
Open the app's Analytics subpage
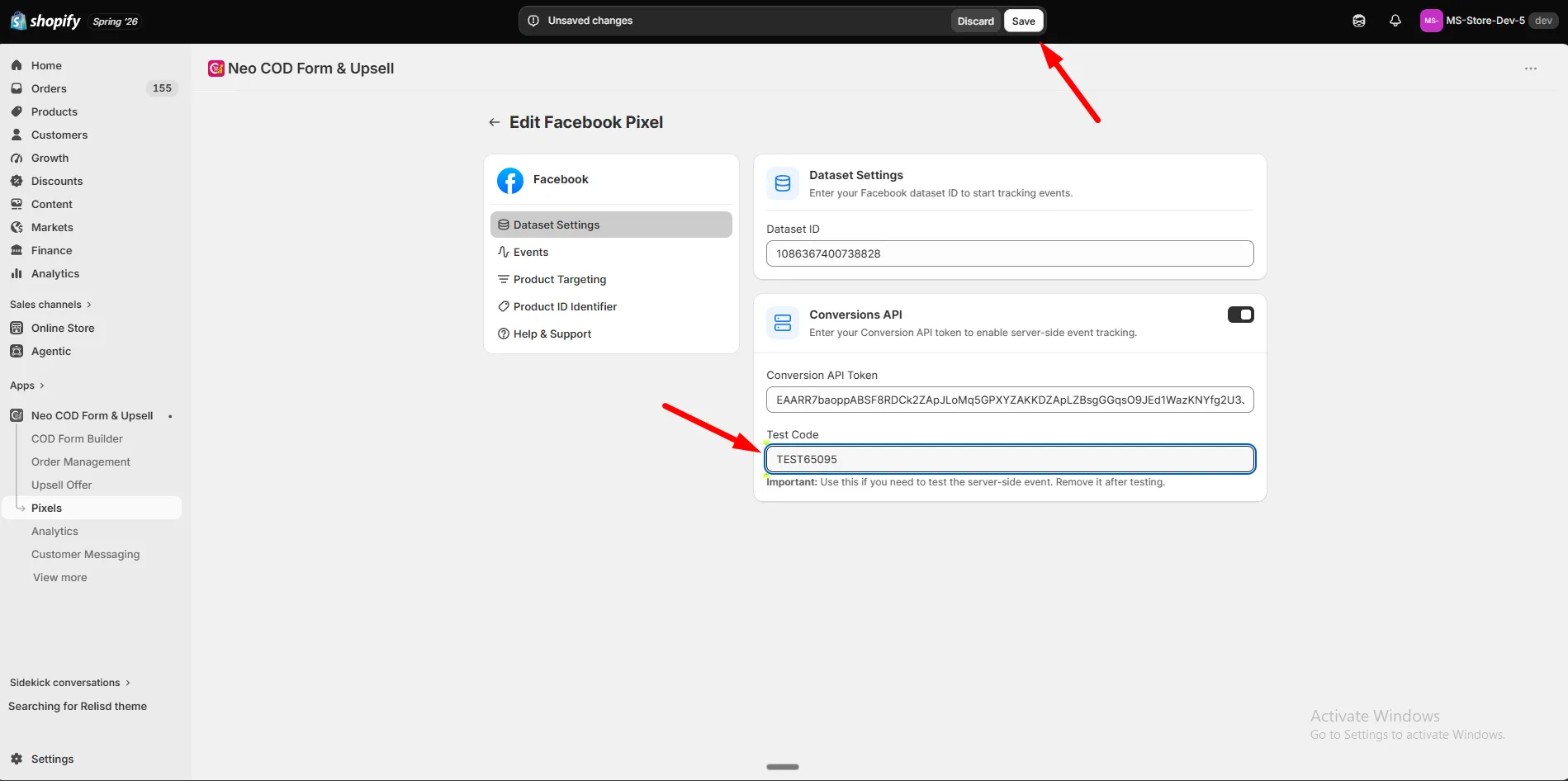point(54,531)
